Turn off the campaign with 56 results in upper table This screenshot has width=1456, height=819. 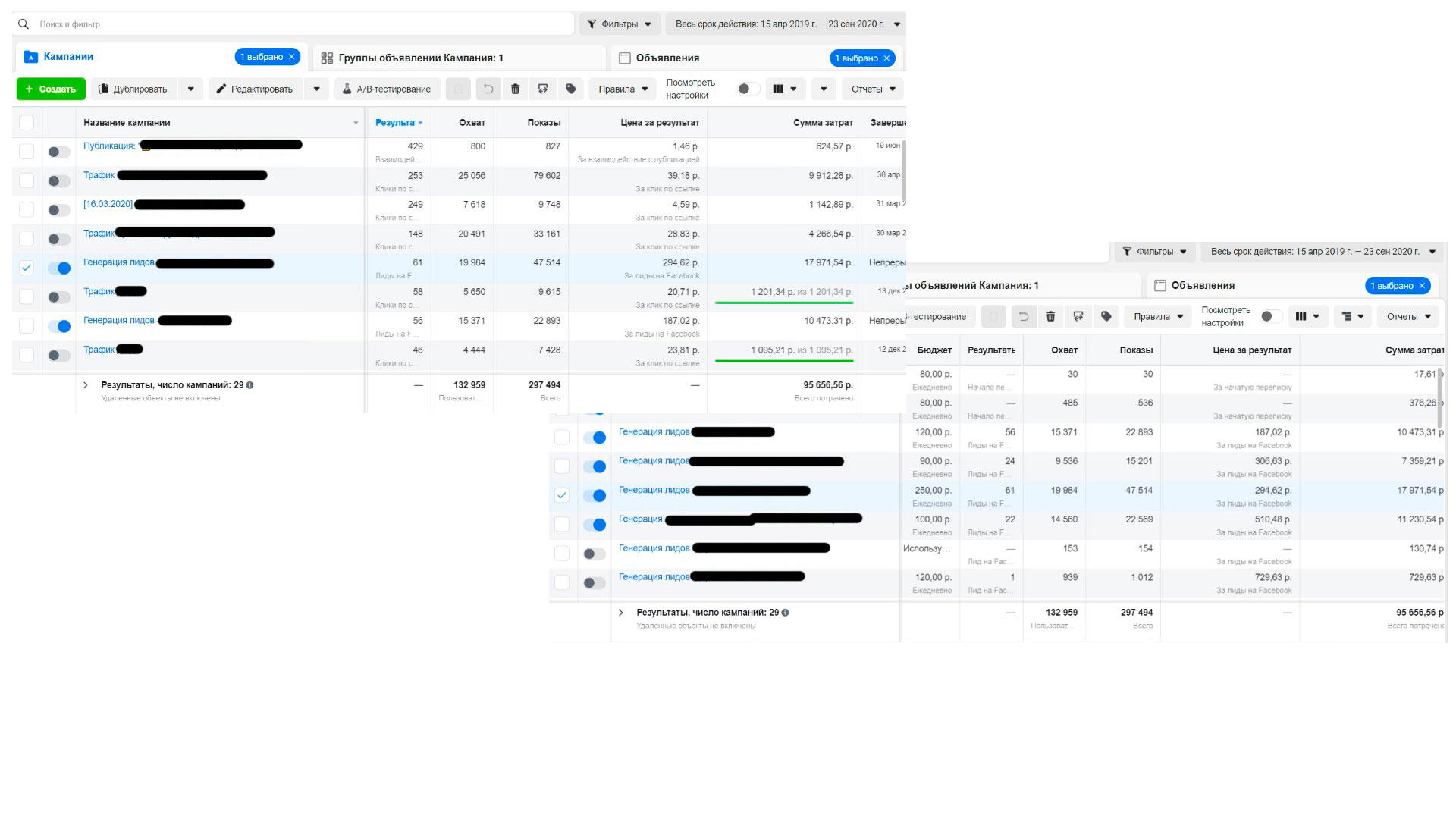tap(59, 326)
